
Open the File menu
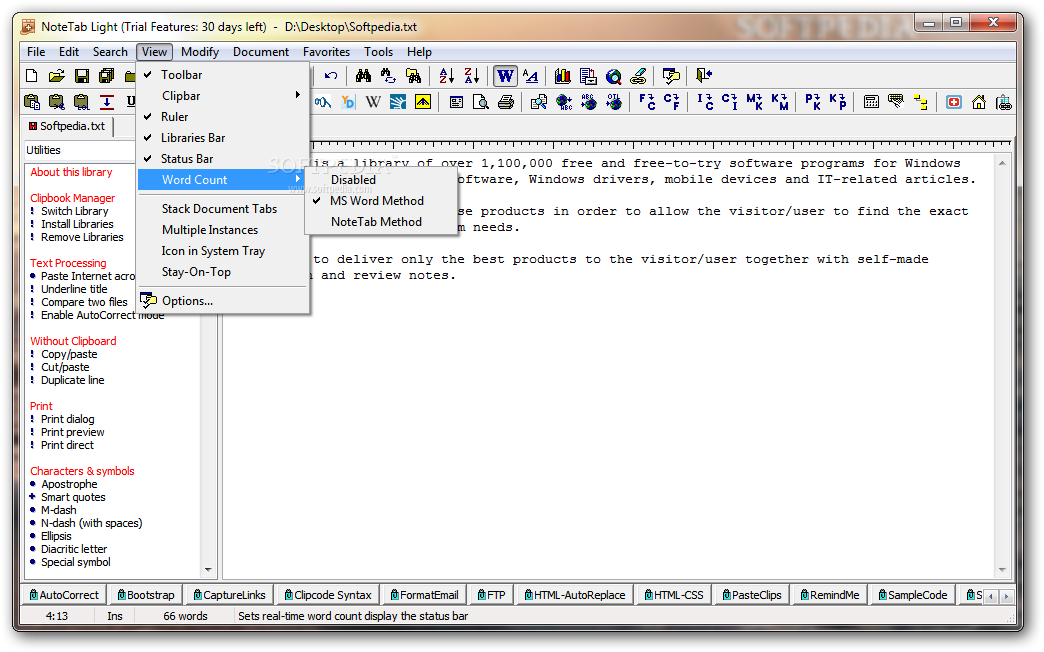point(36,52)
